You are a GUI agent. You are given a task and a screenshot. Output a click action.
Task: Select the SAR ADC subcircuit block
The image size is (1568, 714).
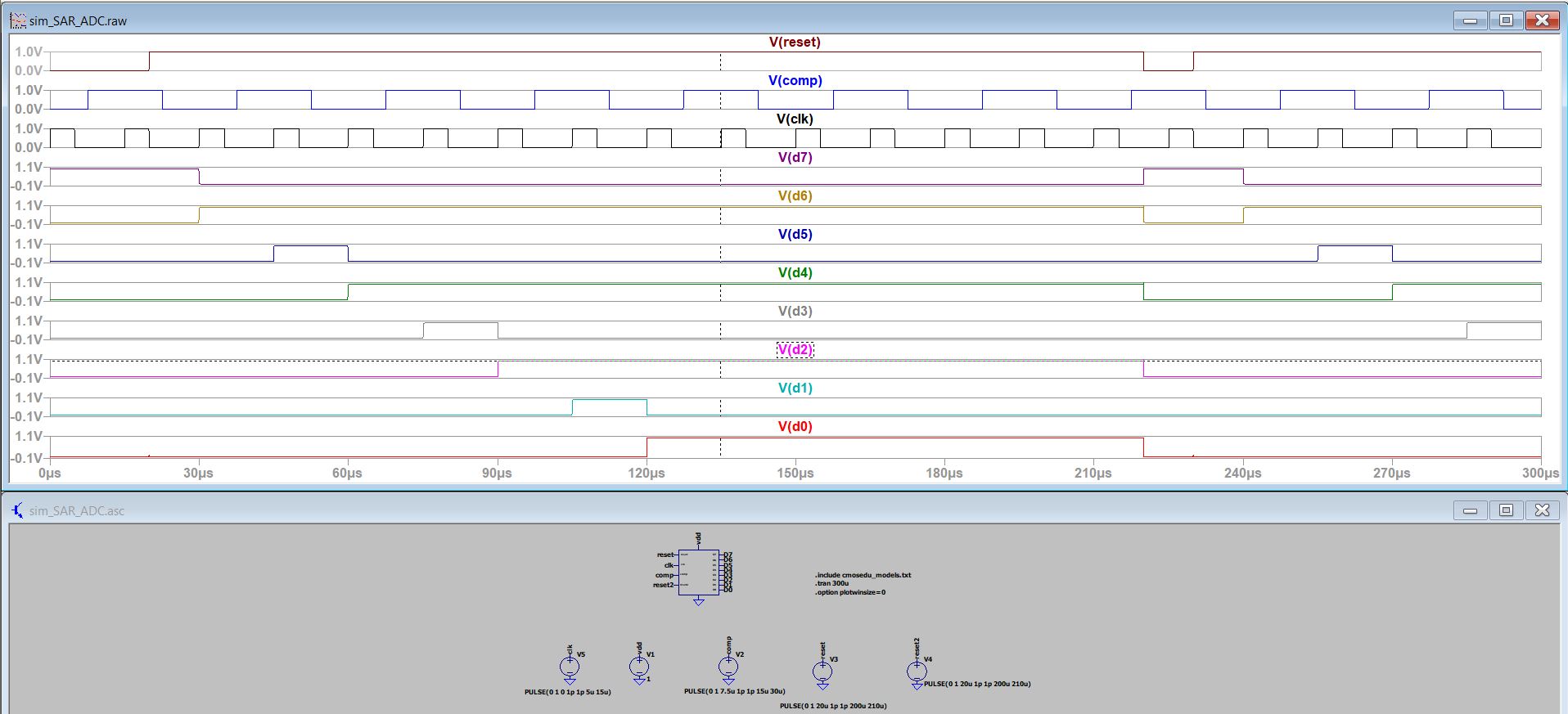point(698,573)
